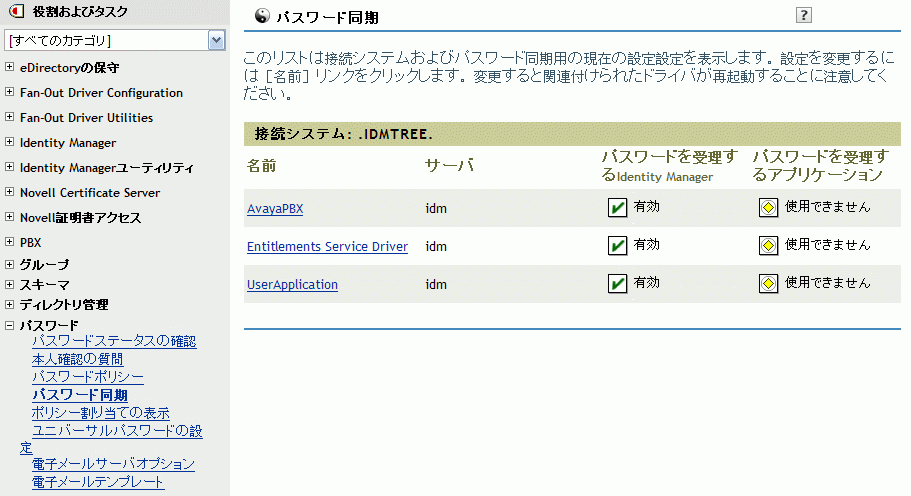
Task: Open the AvayaPBX driver link
Action: tap(275, 209)
